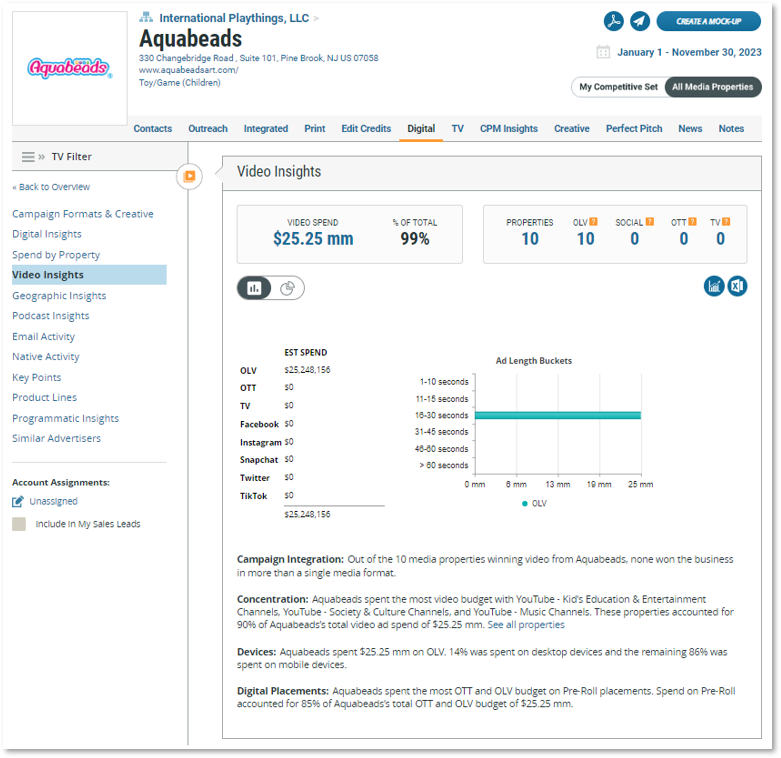
Task: Click the $25.25 mm video spend value
Action: tap(313, 239)
